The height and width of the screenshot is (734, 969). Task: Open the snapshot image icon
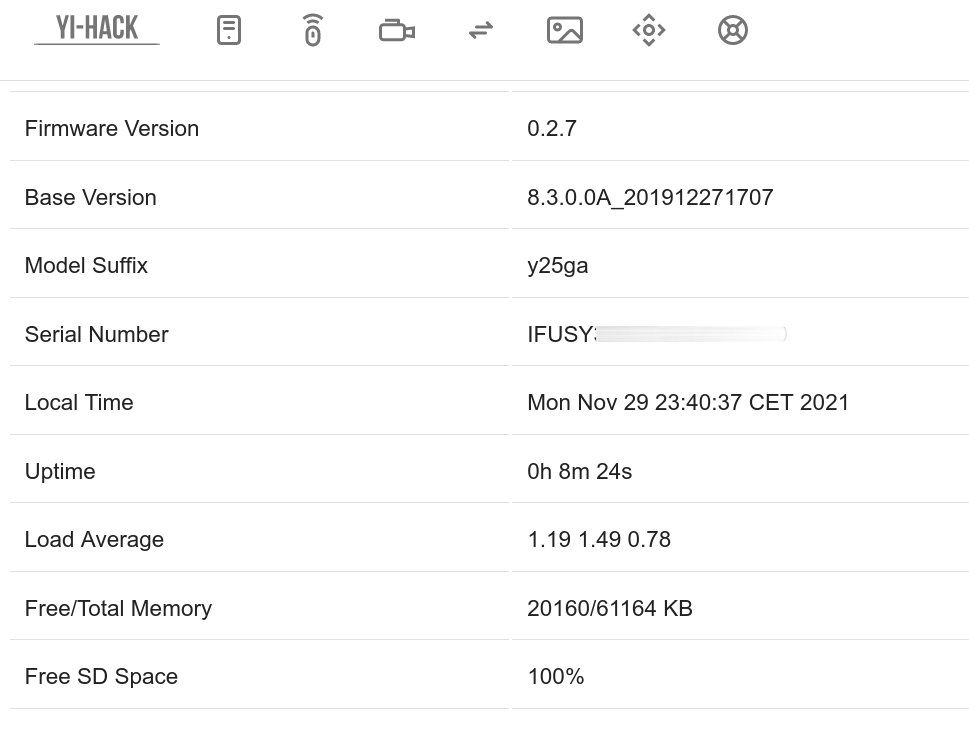point(564,30)
